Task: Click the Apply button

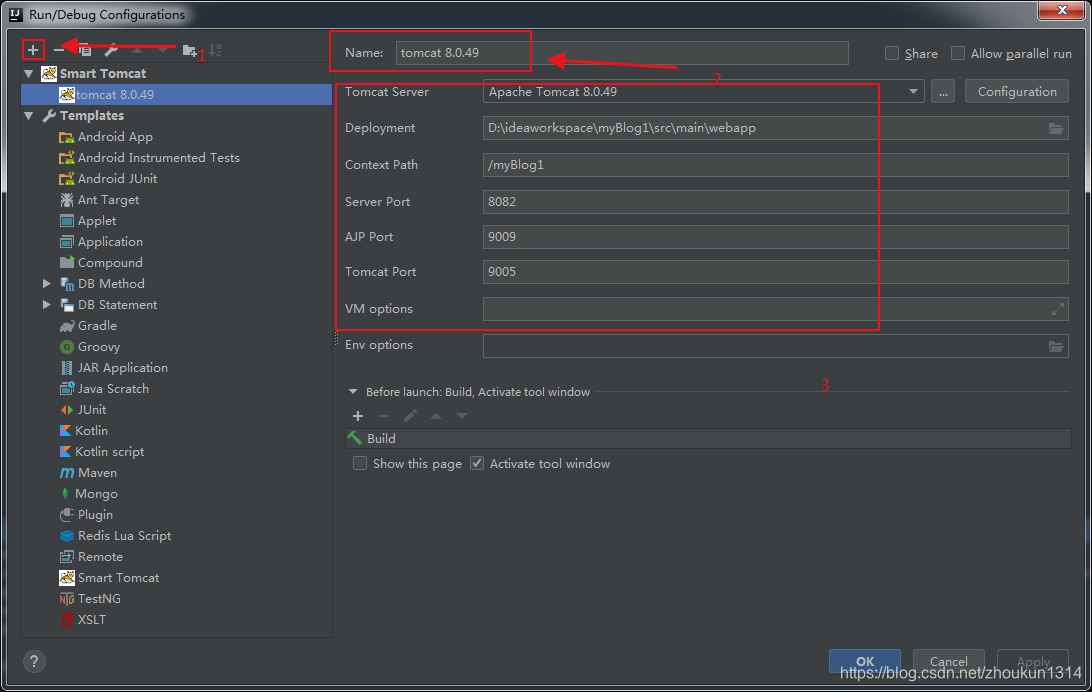Action: coord(1033,661)
